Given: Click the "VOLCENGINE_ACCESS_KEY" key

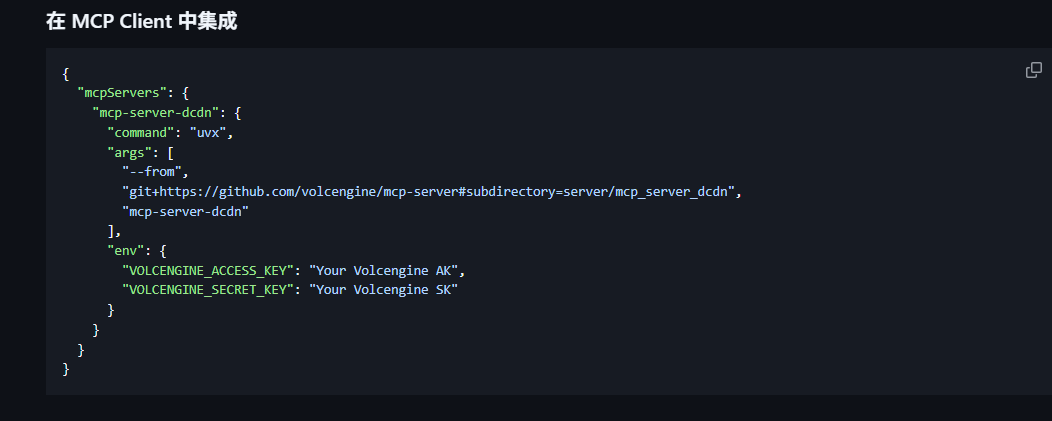Looking at the screenshot, I should 209,270.
